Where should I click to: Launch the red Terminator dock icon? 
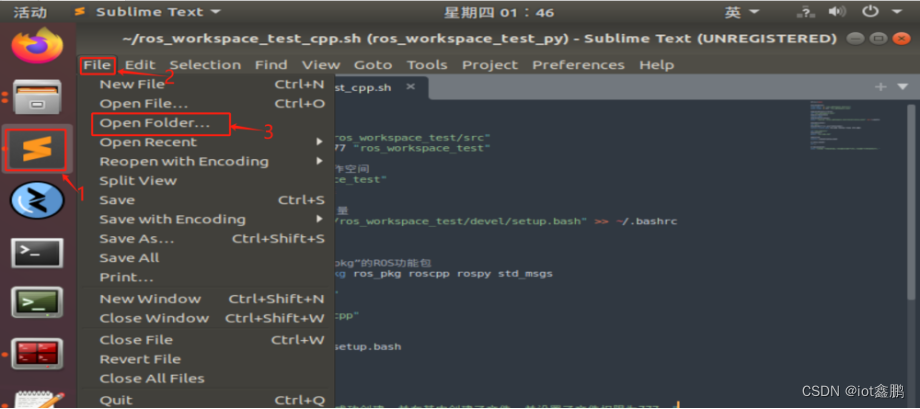tap(38, 354)
